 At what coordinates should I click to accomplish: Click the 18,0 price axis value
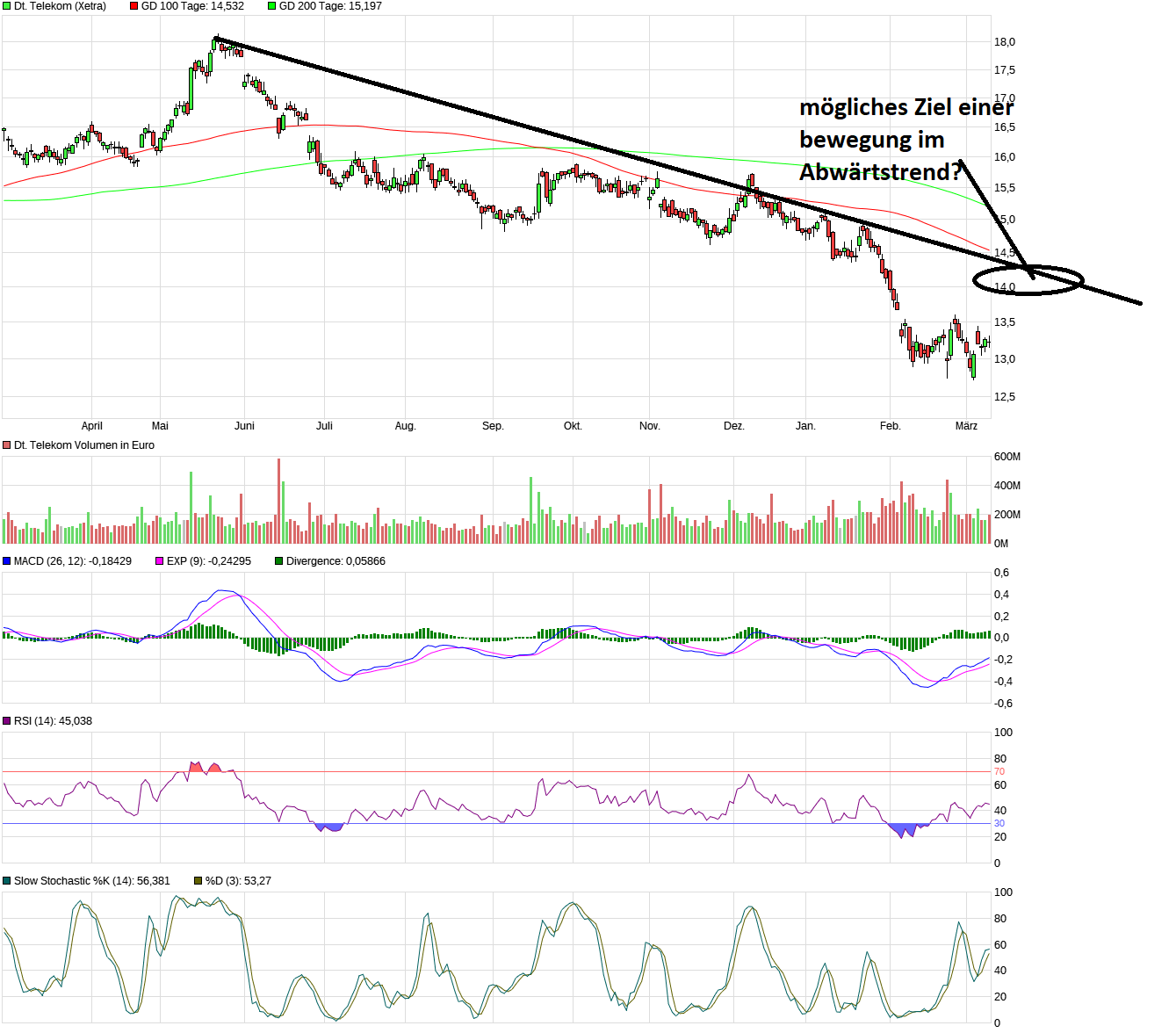[1005, 42]
